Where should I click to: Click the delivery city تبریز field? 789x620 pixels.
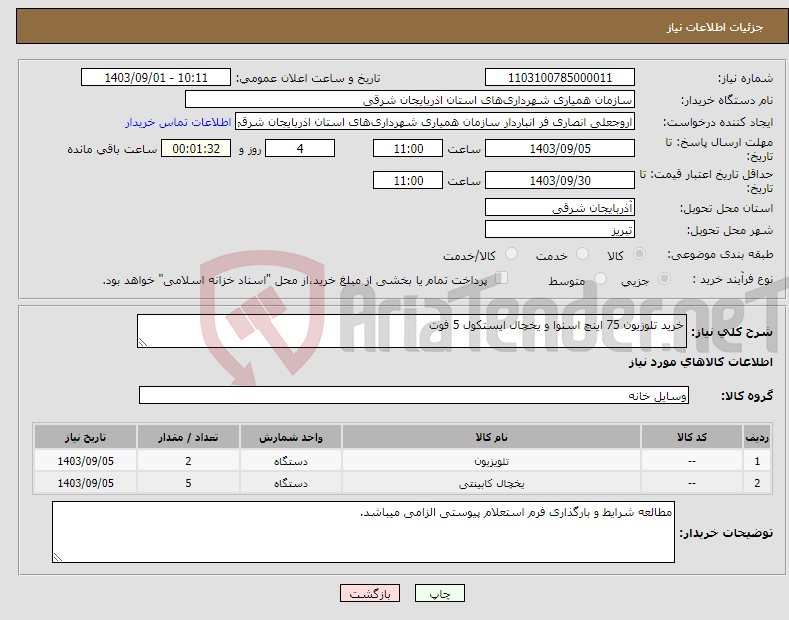(560, 229)
